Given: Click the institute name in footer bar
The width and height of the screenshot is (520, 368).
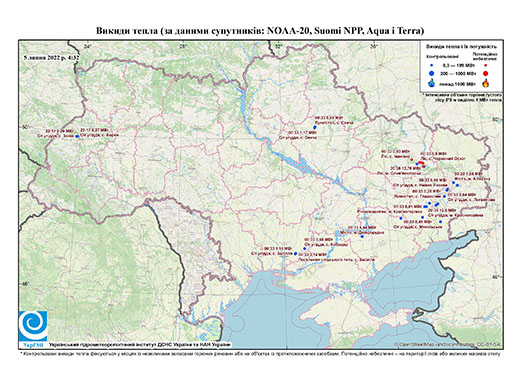Looking at the screenshot, I should pyautogui.click(x=140, y=344).
